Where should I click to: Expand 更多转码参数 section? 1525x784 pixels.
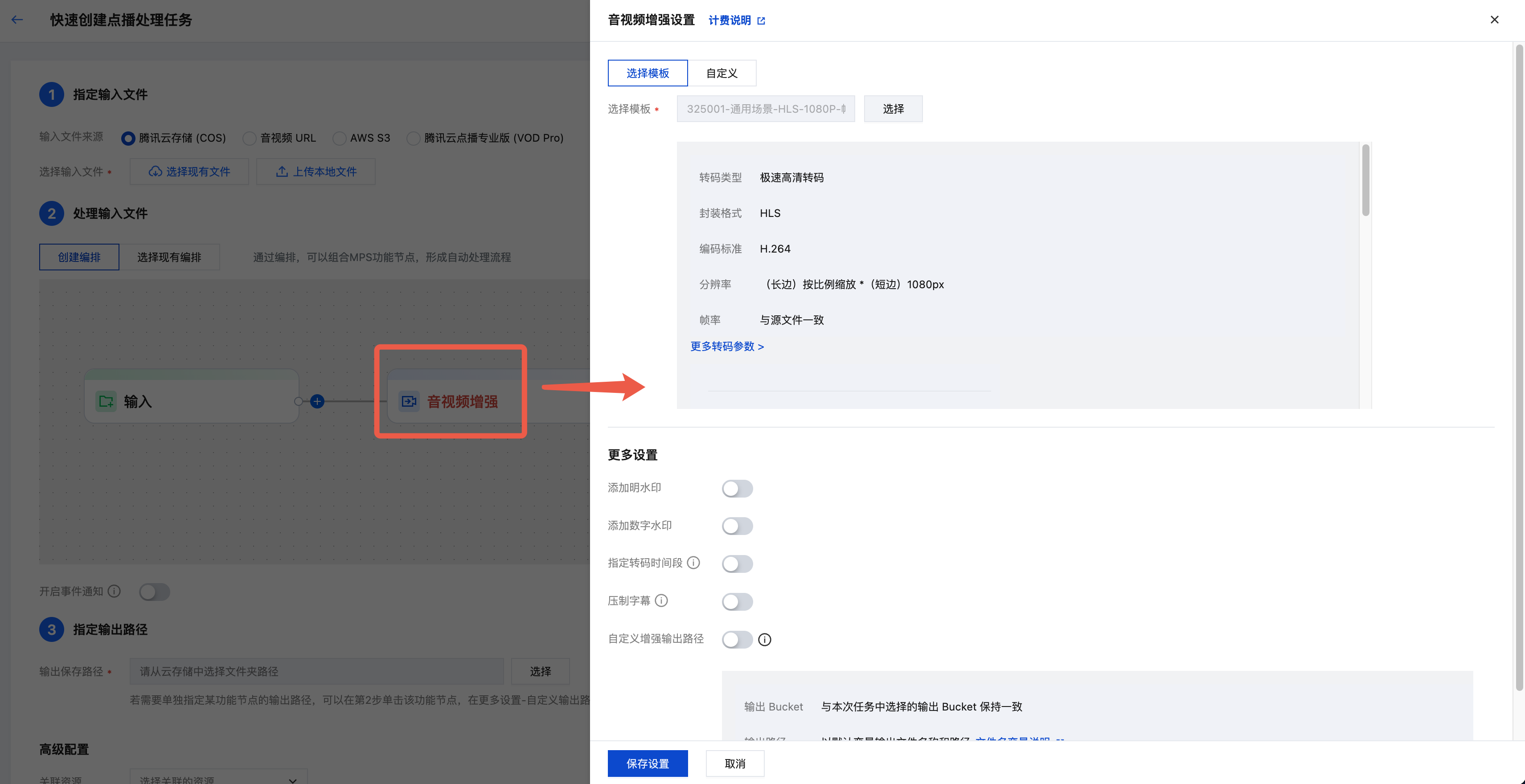[x=726, y=346]
